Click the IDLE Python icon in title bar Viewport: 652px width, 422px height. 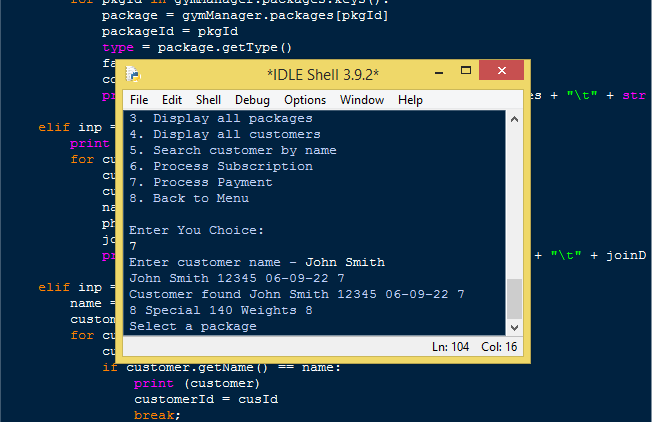coord(133,74)
